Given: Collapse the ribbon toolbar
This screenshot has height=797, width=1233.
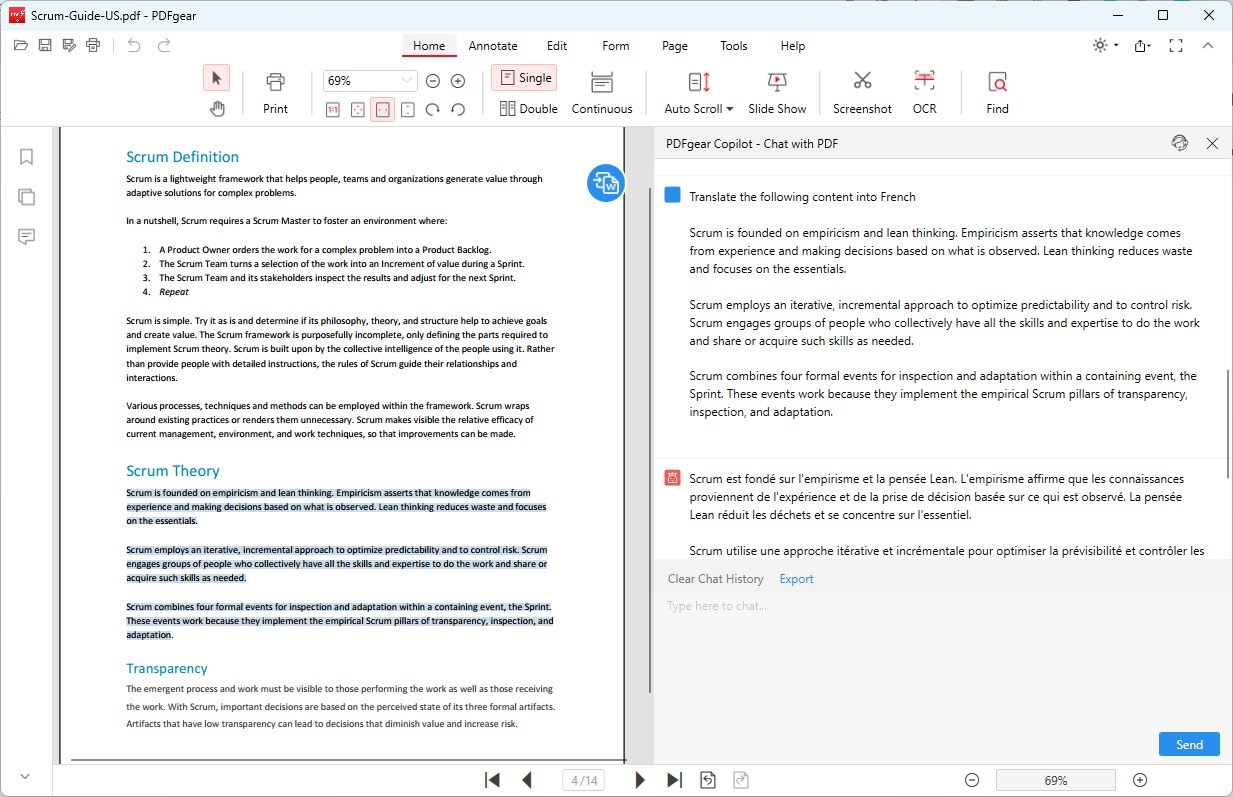Looking at the screenshot, I should pyautogui.click(x=1208, y=45).
